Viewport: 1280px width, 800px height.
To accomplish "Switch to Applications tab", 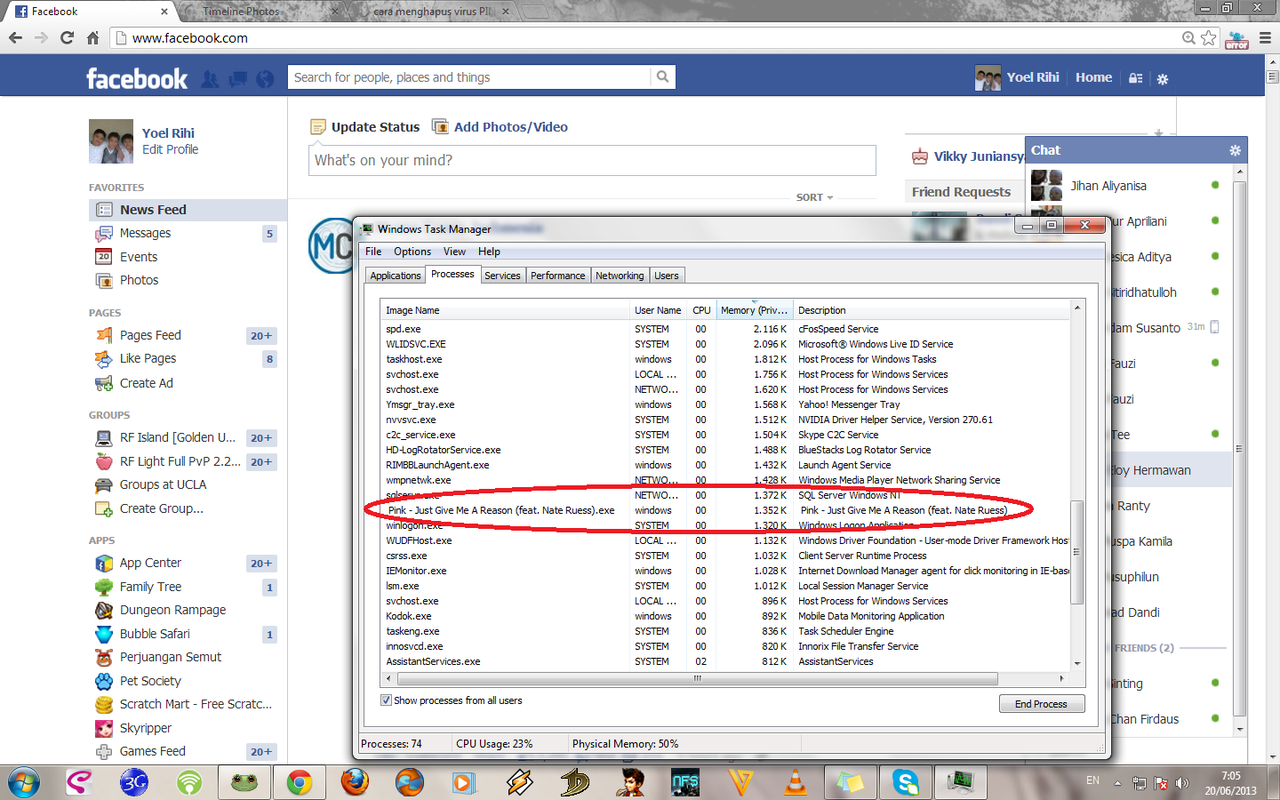I will [x=395, y=276].
